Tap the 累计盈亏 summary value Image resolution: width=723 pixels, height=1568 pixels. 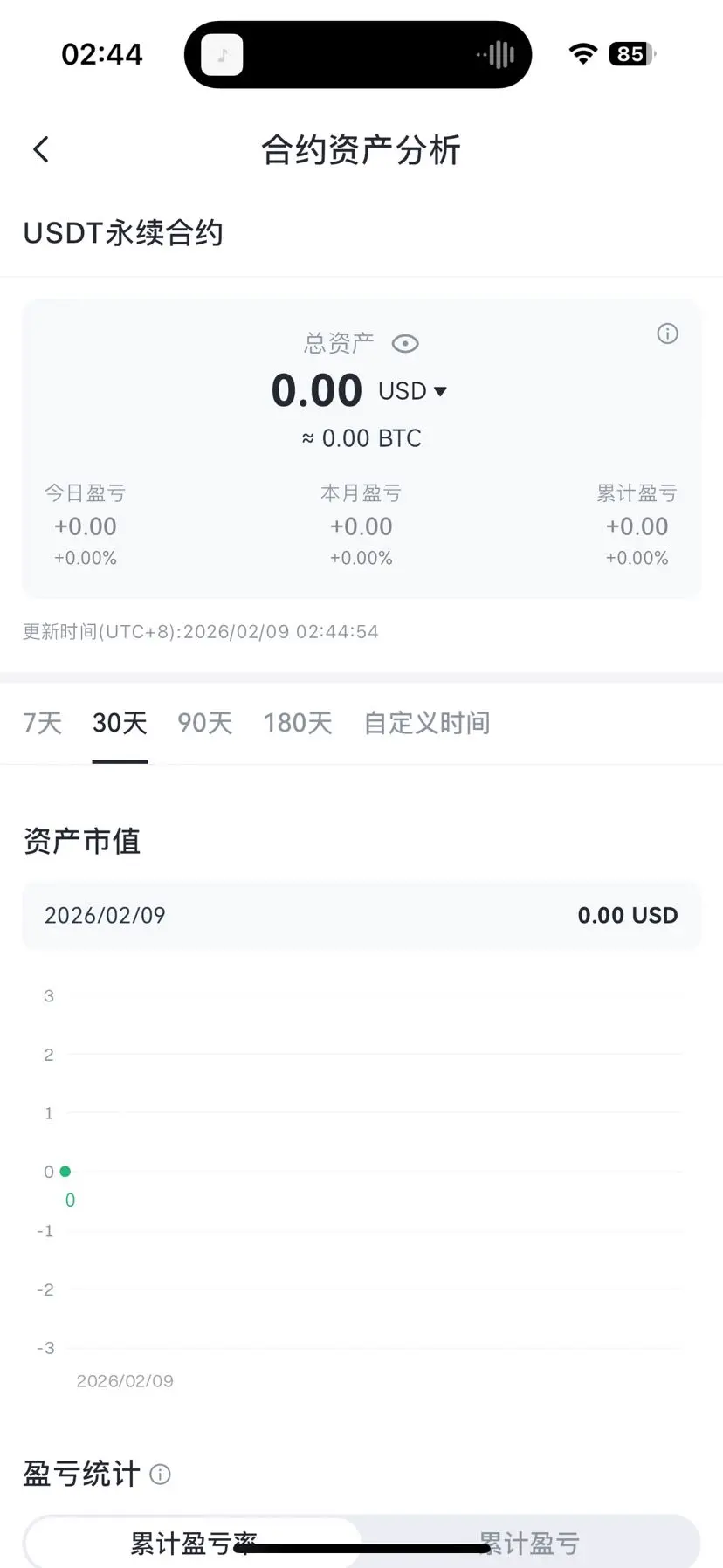637,526
